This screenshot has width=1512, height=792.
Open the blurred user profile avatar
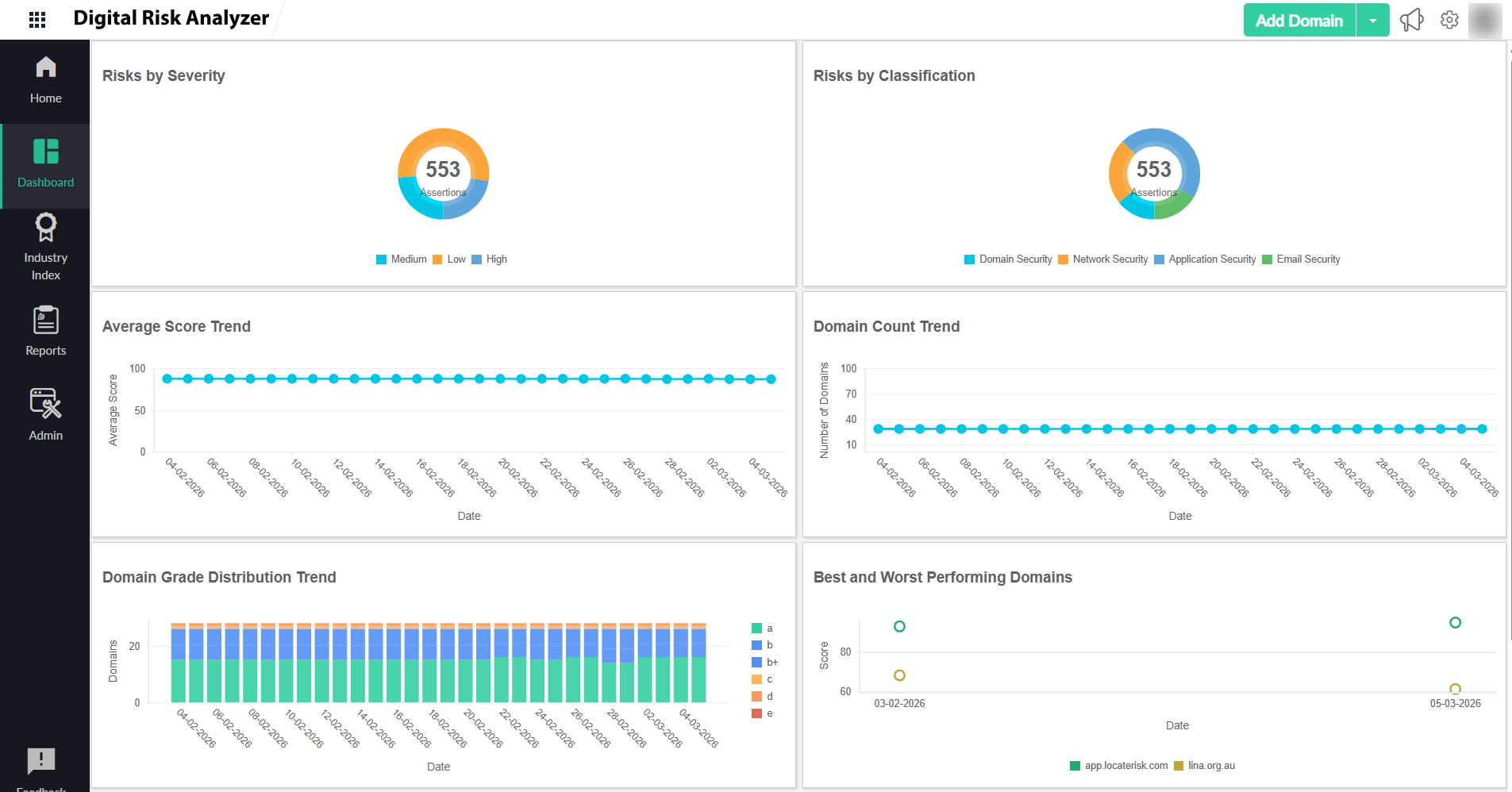pos(1484,20)
